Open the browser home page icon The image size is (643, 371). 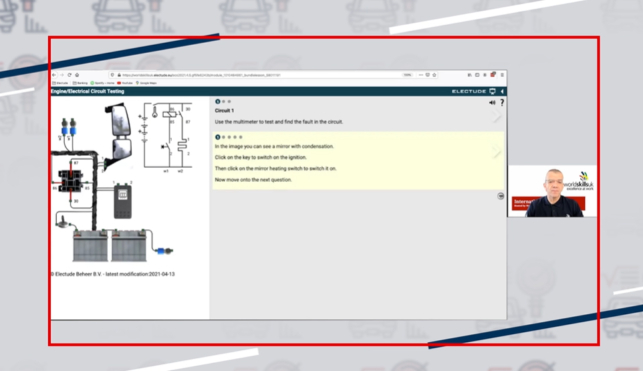77,75
